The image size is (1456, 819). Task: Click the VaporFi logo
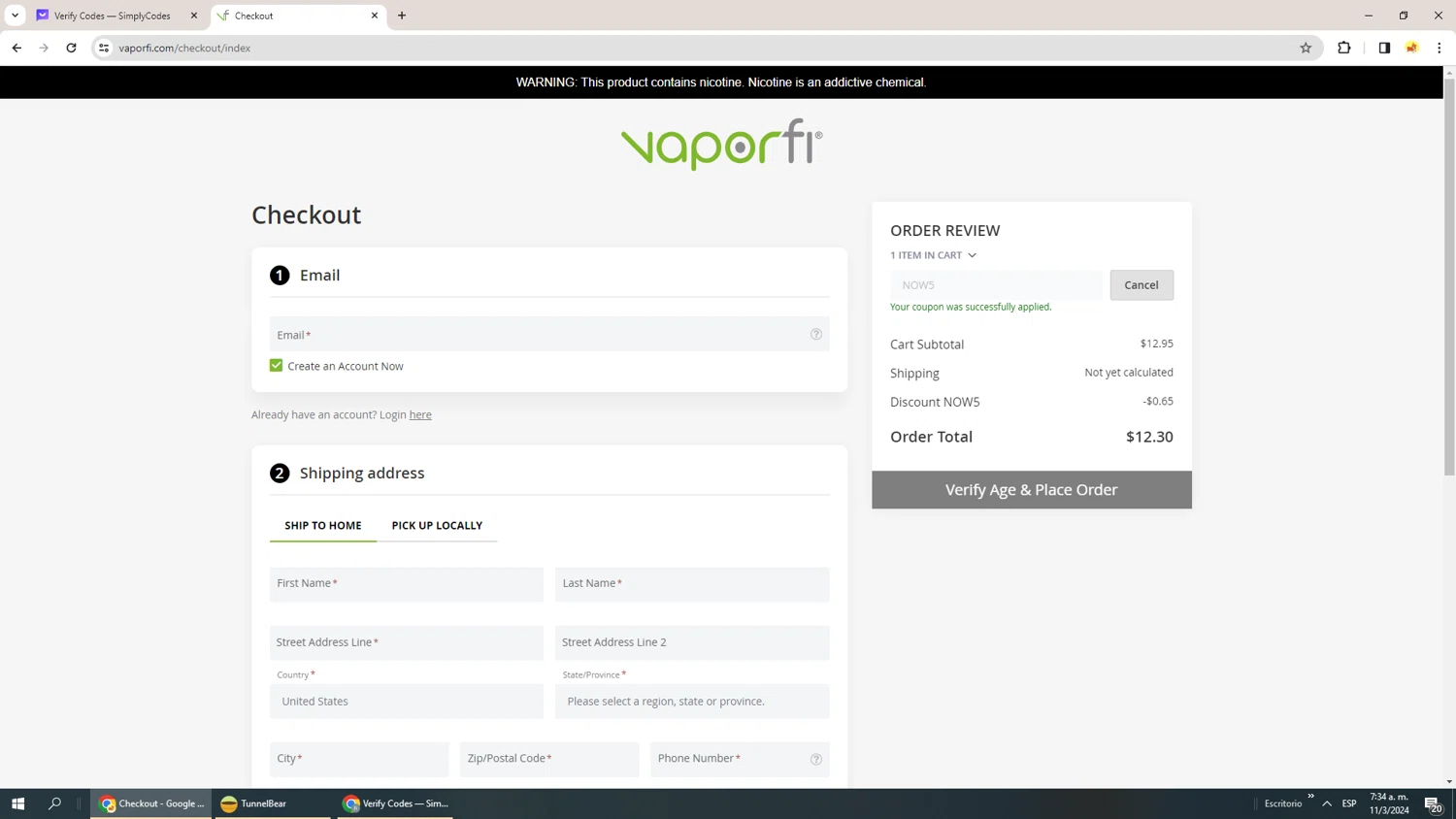[x=721, y=145]
